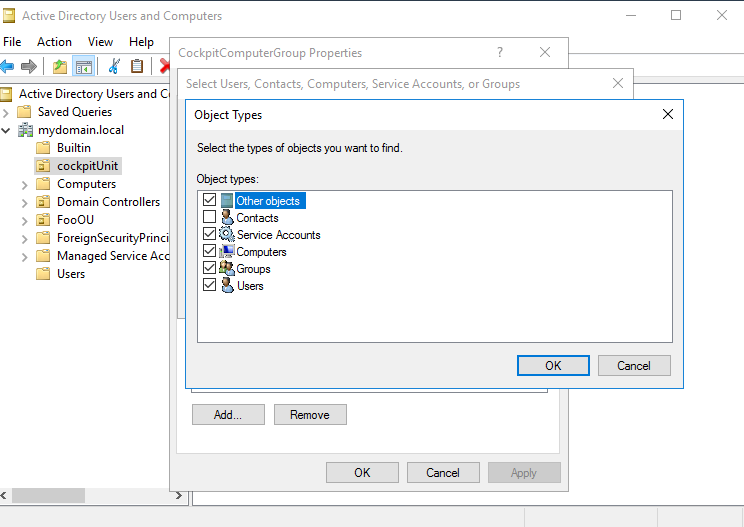Uncheck the Computers checkbox

pos(209,250)
